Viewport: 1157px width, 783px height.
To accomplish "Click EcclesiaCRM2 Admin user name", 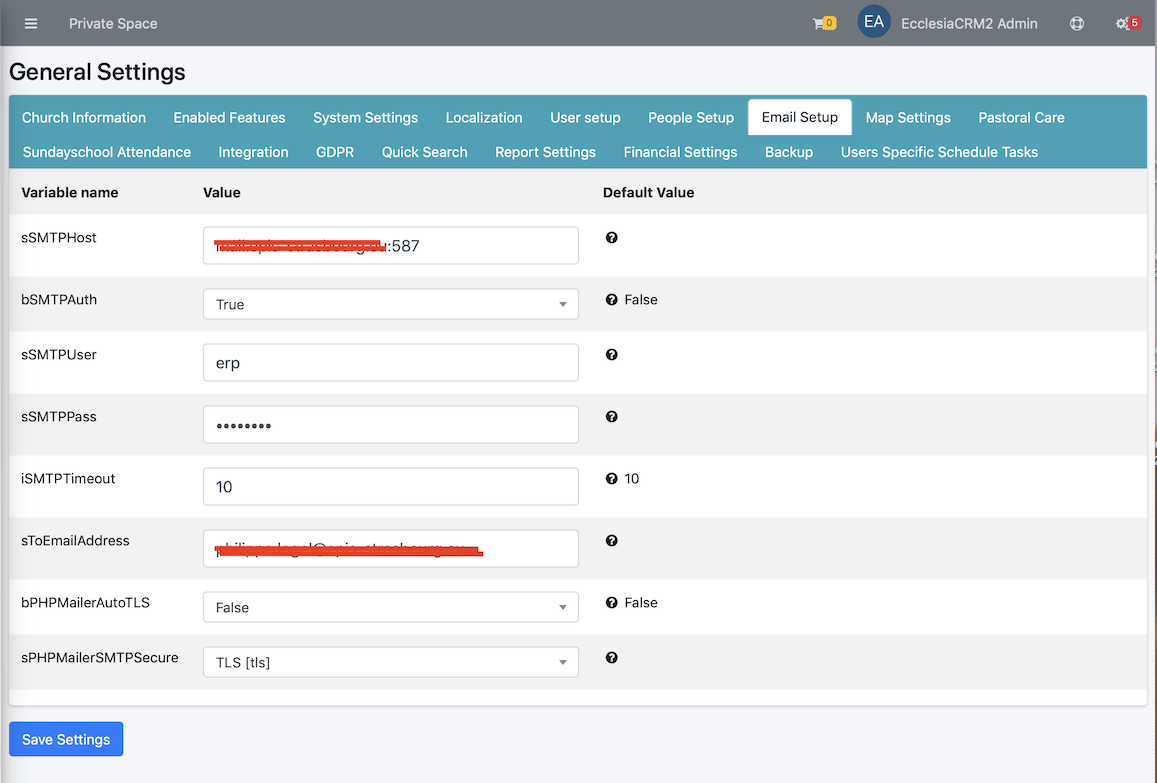I will coord(969,24).
